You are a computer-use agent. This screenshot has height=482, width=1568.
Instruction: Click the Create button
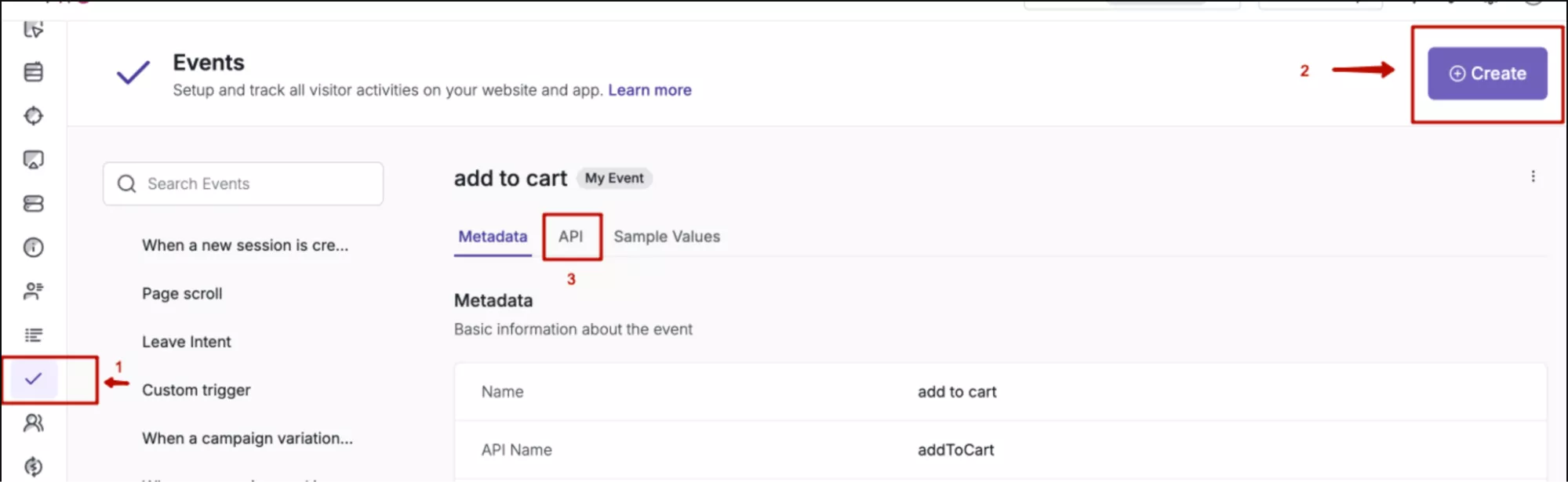click(x=1487, y=73)
